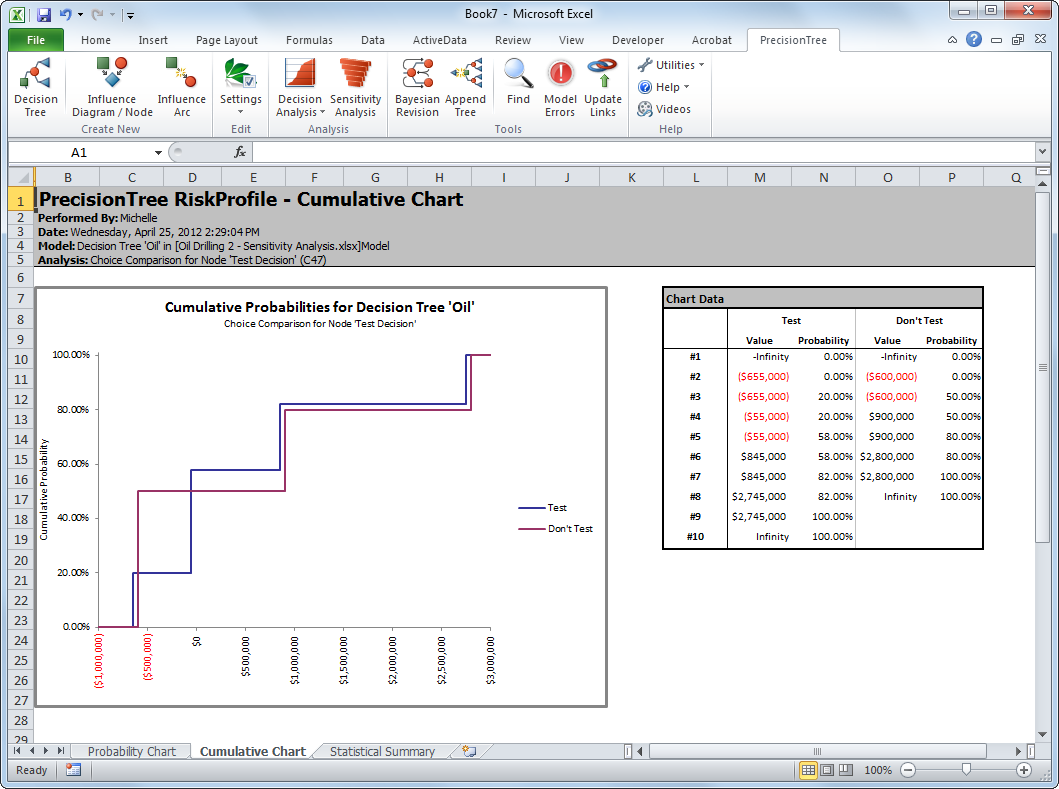
Task: Open the Developer tab
Action: click(x=638, y=40)
